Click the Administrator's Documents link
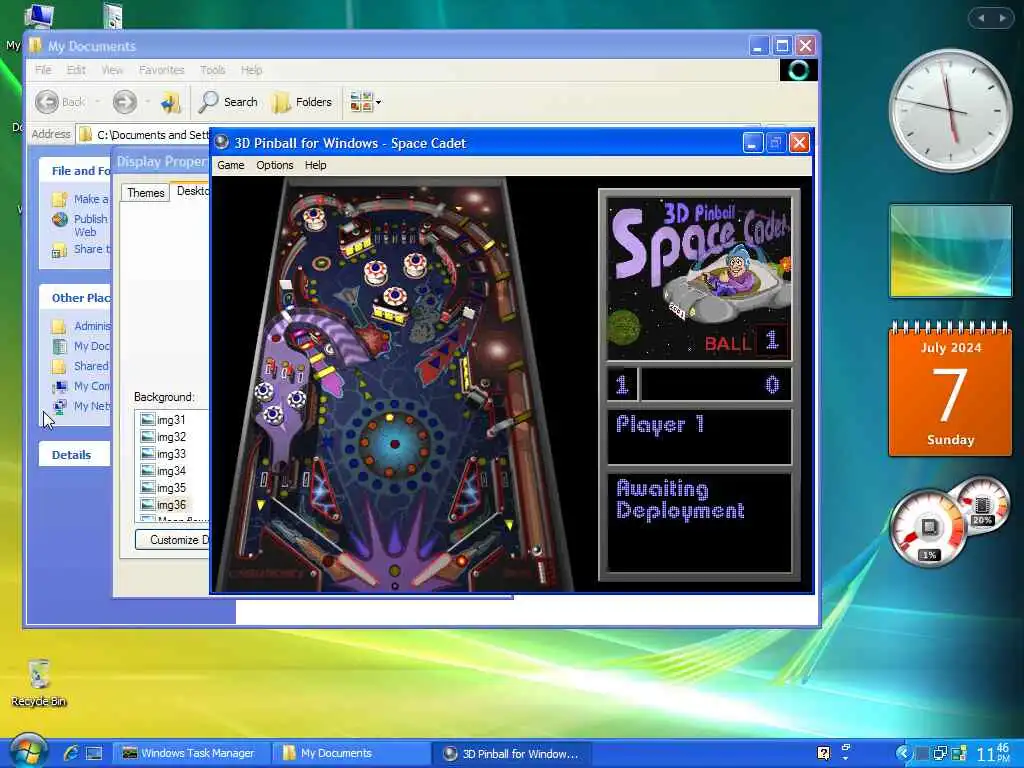The width and height of the screenshot is (1024, 768). tap(82, 325)
